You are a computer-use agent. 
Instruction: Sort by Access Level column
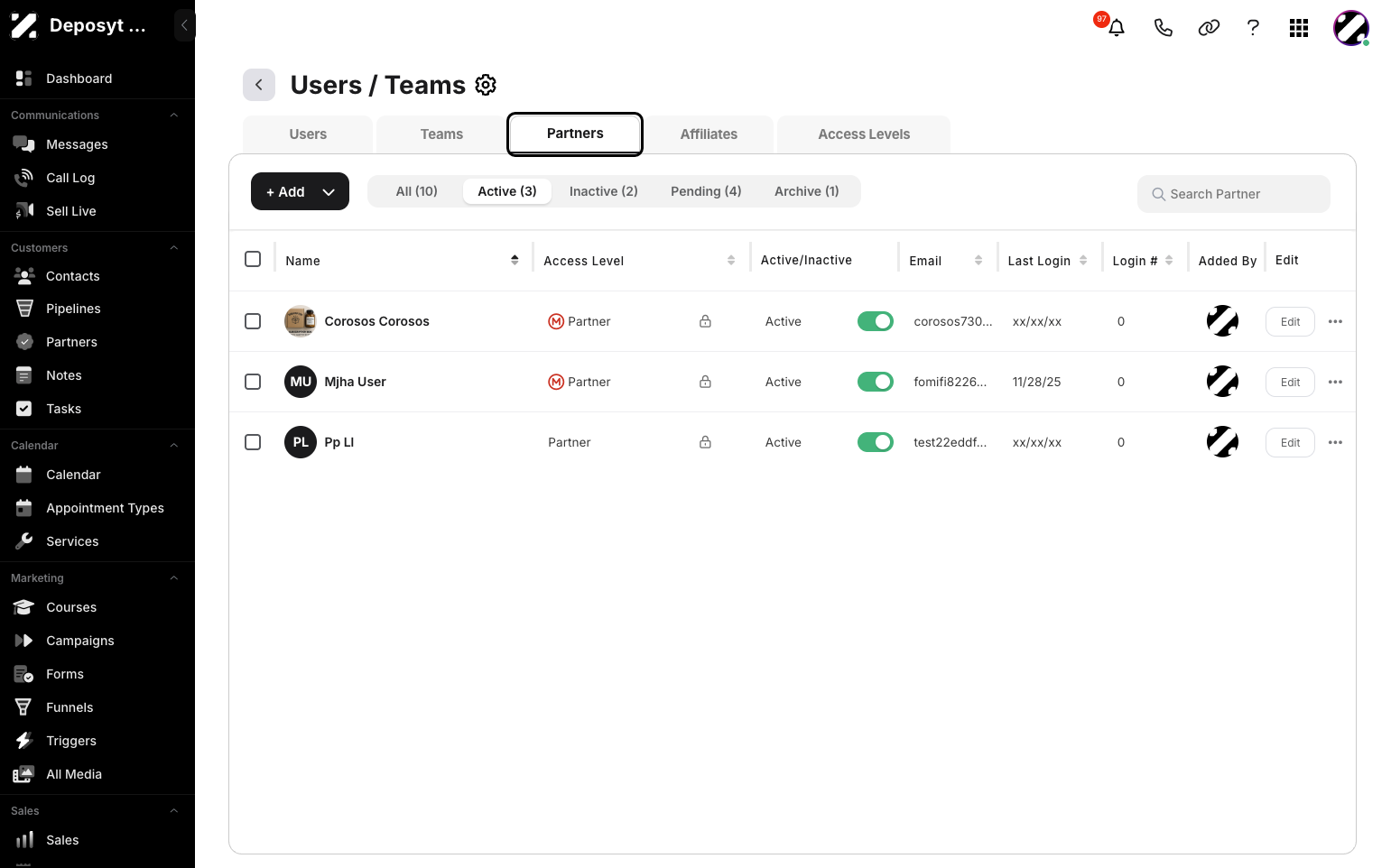(x=731, y=260)
